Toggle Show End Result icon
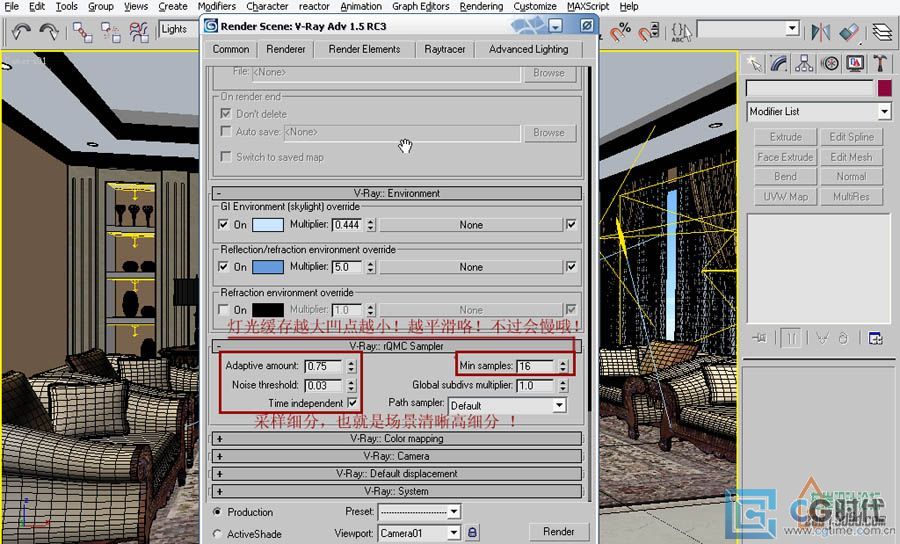 tap(791, 338)
